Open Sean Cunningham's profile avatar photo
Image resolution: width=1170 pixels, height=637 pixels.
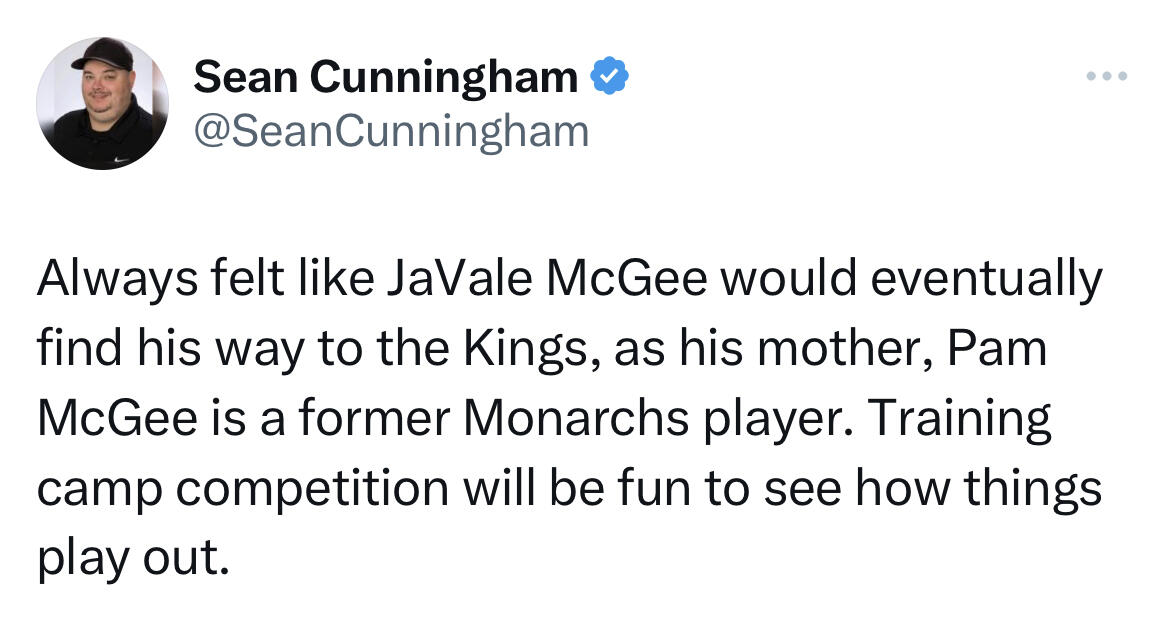tap(102, 103)
